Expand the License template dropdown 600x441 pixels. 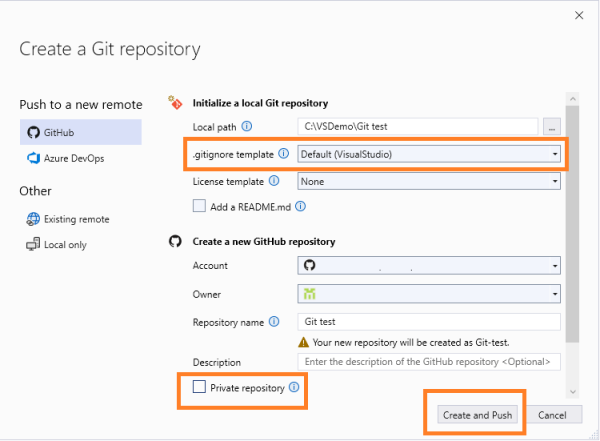click(429, 181)
